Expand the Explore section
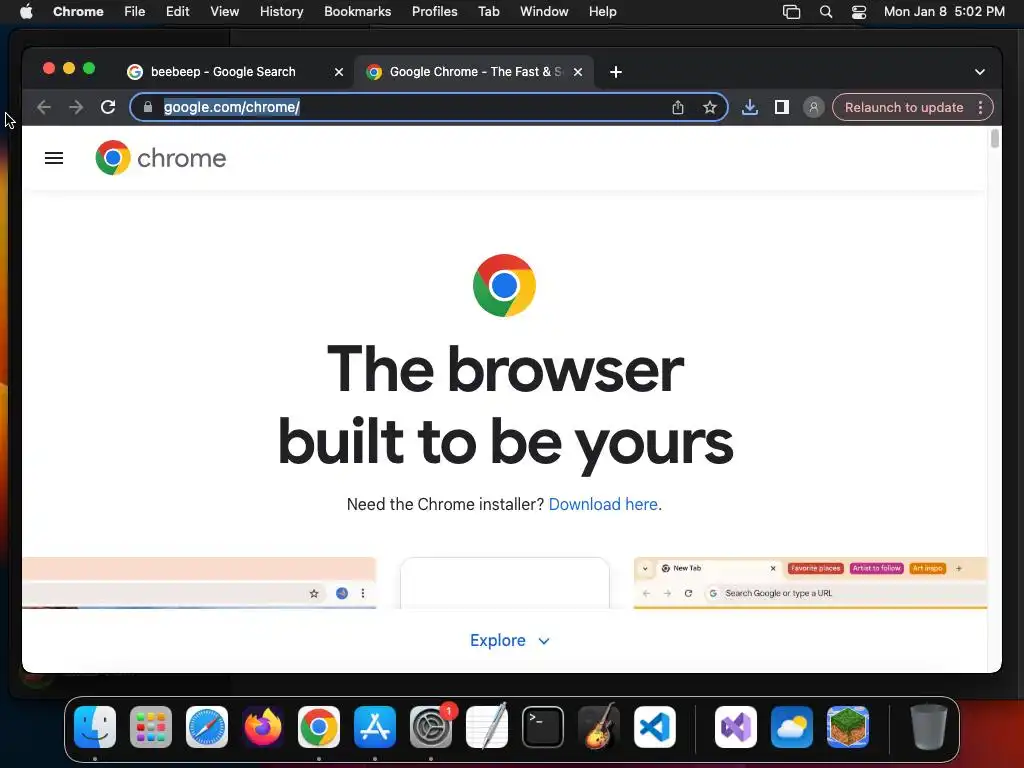The image size is (1024, 768). 510,641
